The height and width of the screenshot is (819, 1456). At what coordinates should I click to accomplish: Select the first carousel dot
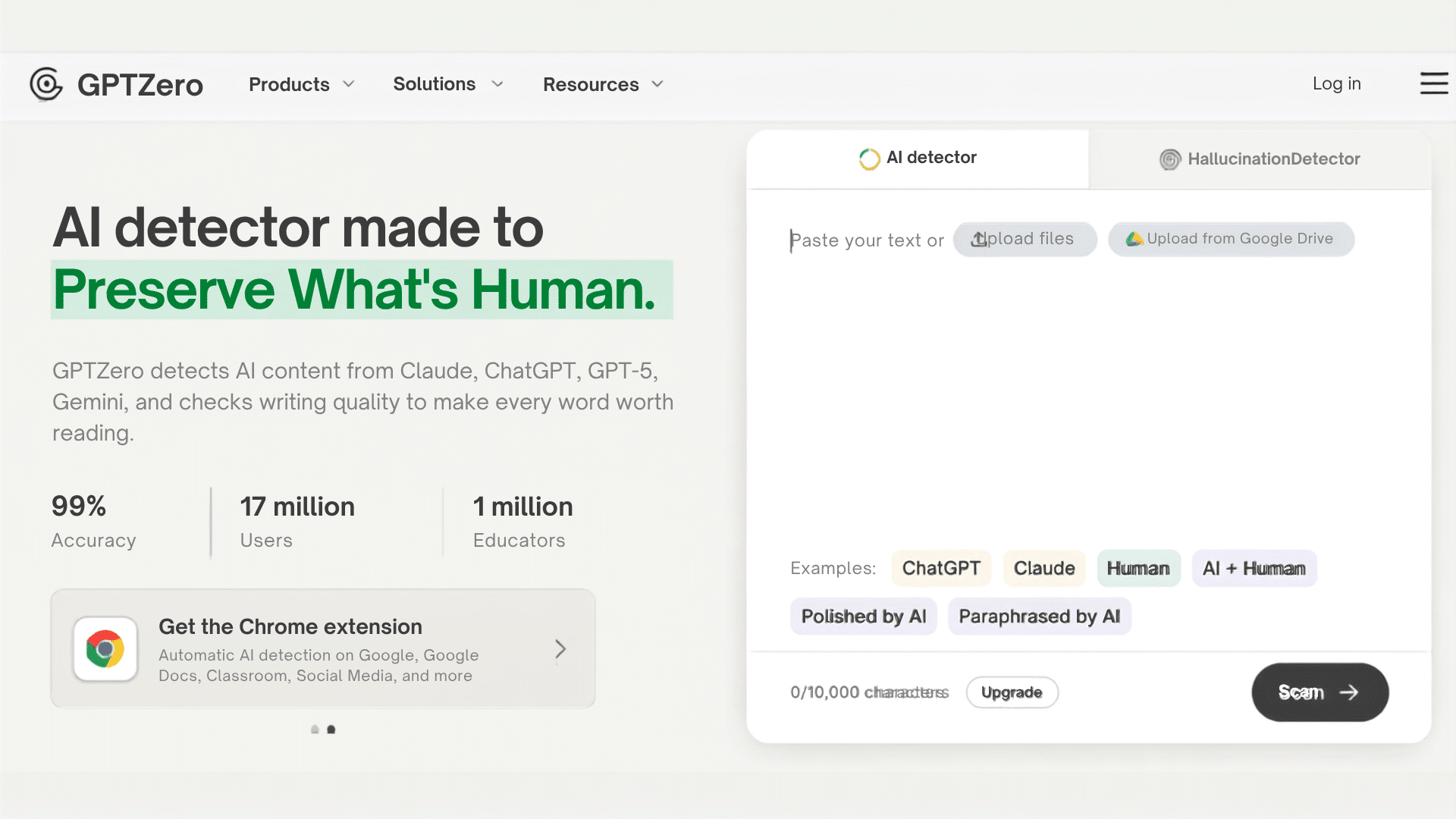point(315,730)
